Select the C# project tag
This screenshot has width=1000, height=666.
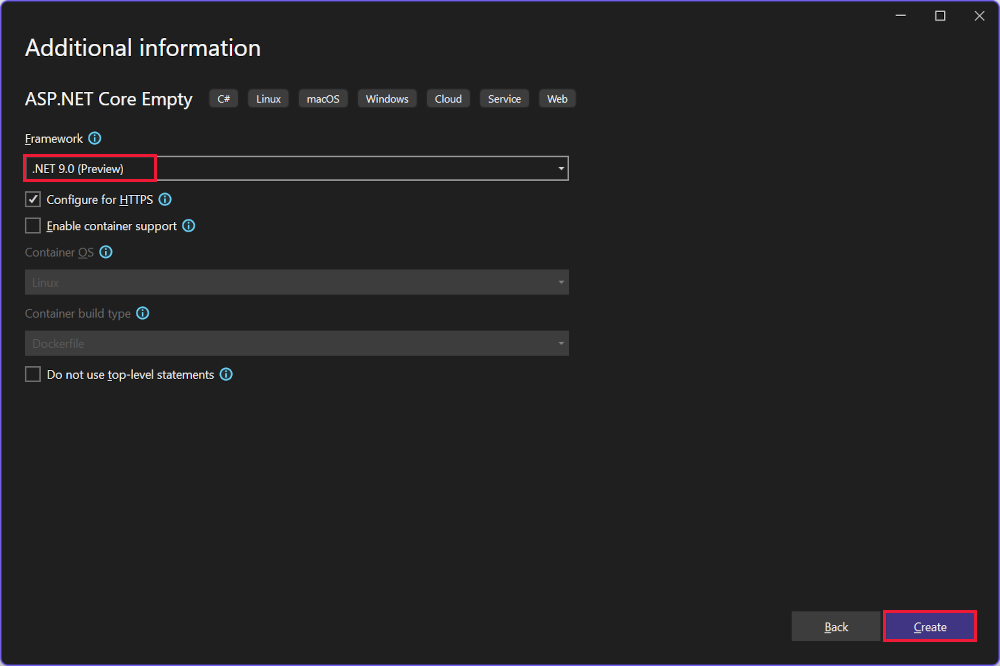(223, 98)
